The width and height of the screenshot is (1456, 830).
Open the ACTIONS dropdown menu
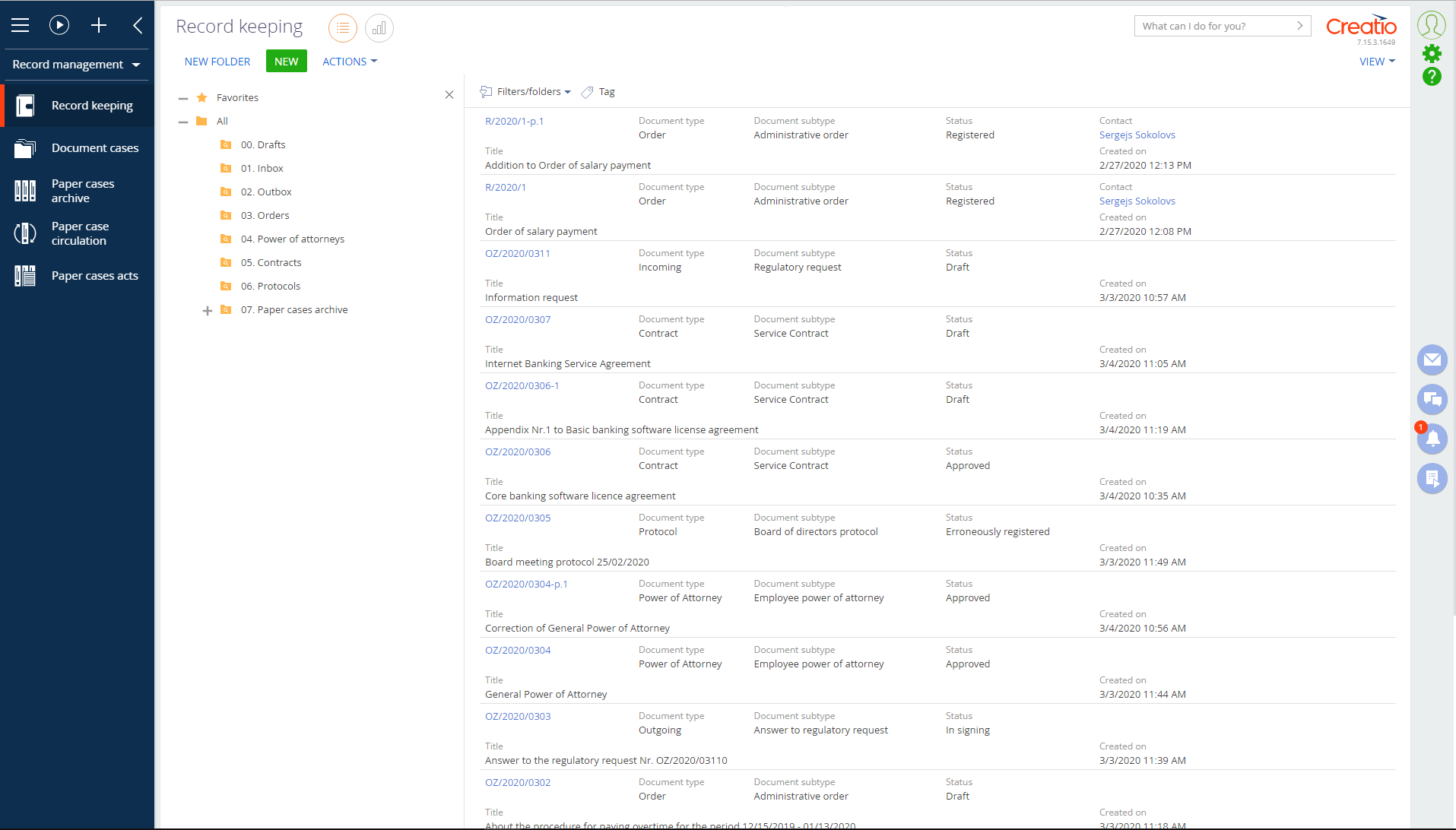point(349,62)
